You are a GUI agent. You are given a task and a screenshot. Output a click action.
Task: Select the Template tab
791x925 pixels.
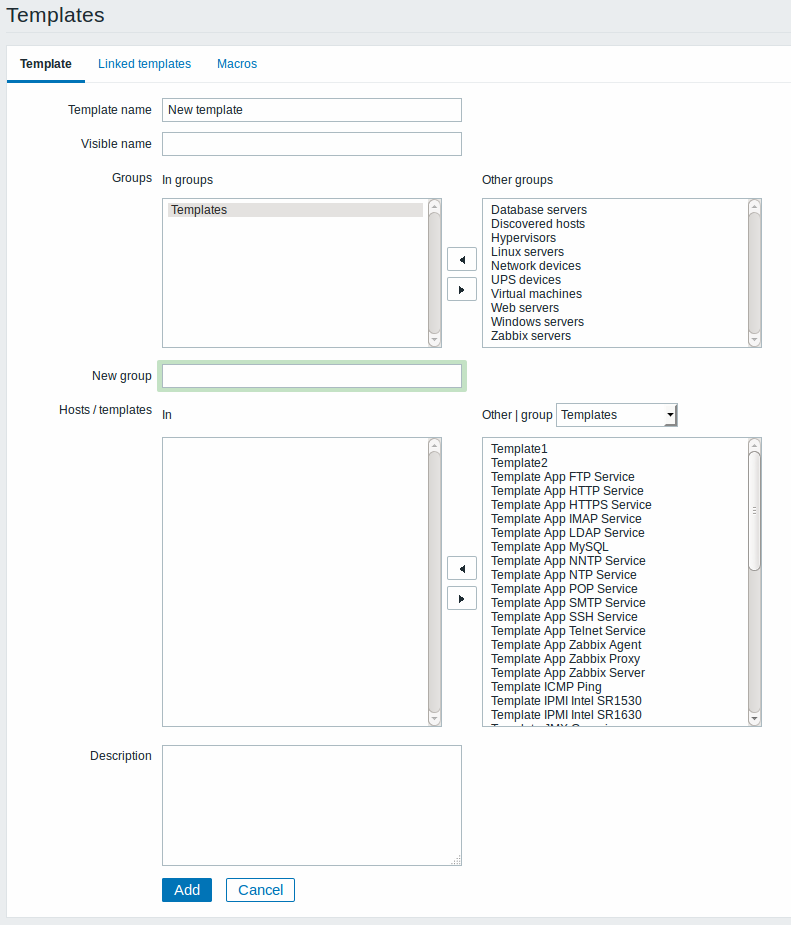point(46,64)
